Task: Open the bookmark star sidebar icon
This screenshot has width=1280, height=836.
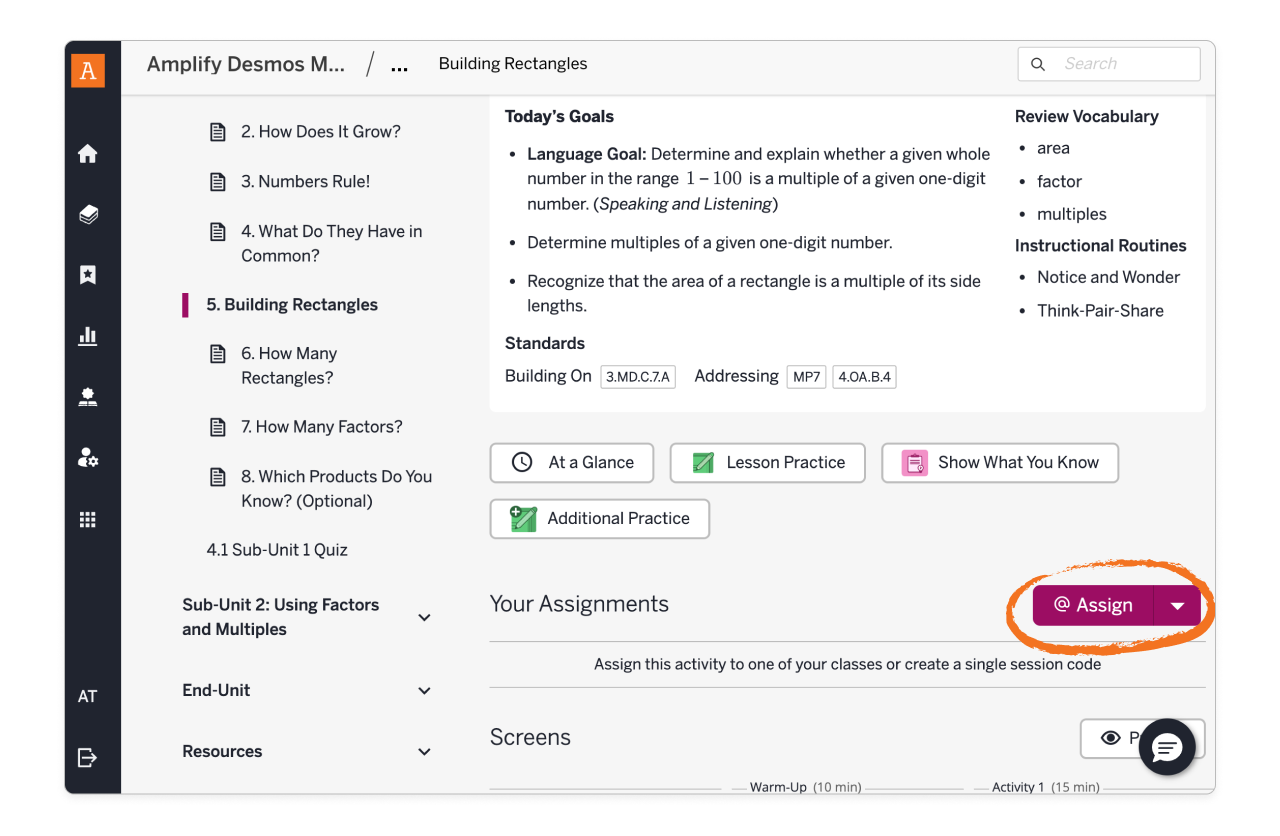Action: point(88,275)
